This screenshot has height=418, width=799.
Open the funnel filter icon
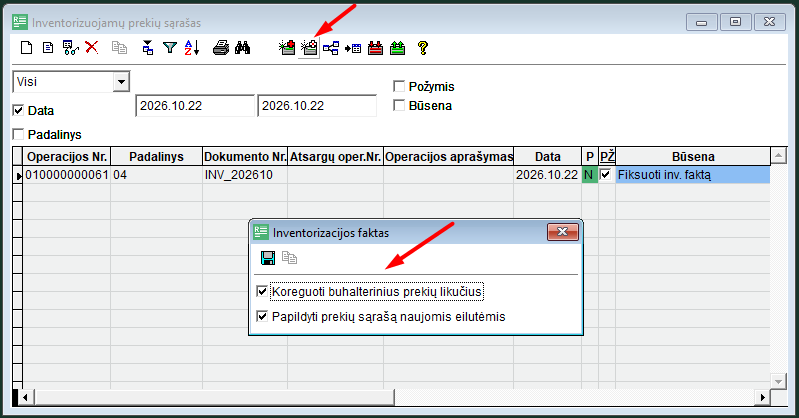[170, 48]
